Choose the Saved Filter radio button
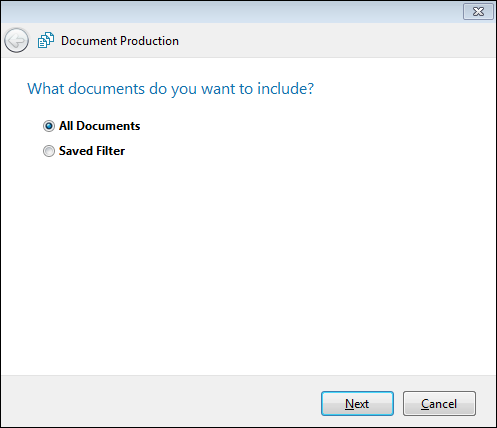Viewport: 497px width, 428px height. (49, 151)
